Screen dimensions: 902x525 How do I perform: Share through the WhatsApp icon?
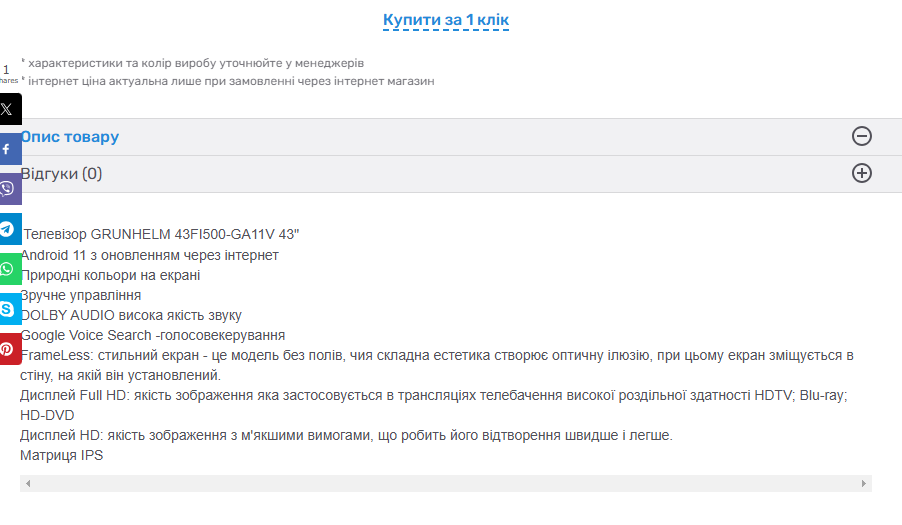pos(8,268)
